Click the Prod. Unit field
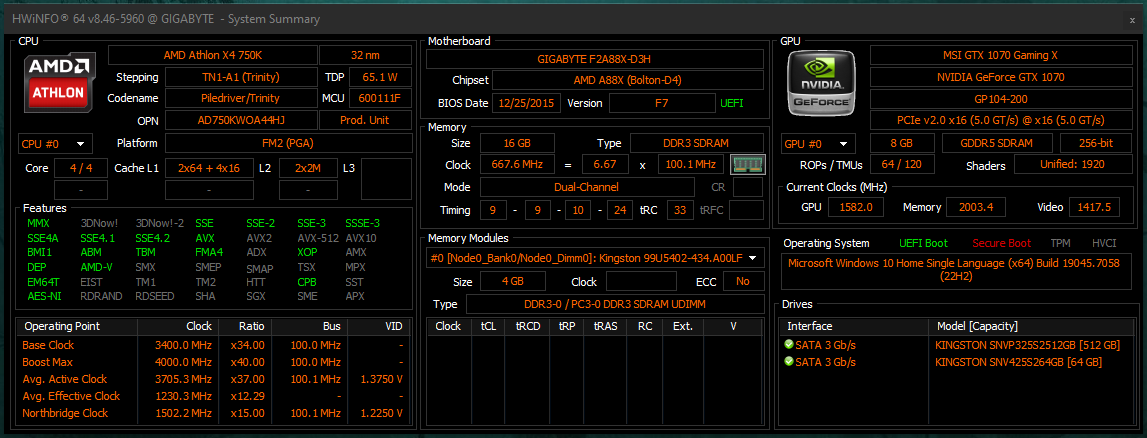This screenshot has width=1147, height=438. coord(366,120)
